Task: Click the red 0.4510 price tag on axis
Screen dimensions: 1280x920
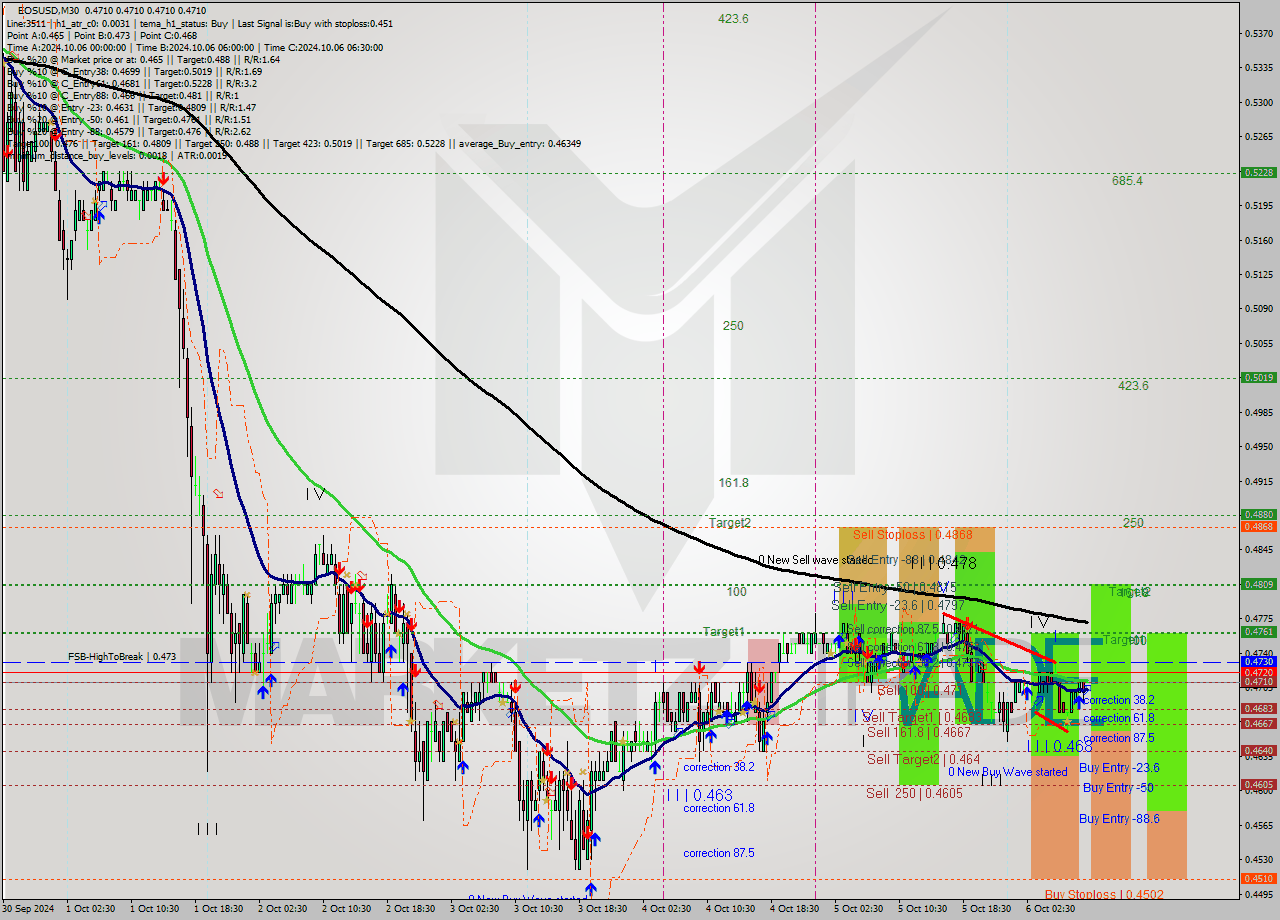Action: tap(1257, 878)
